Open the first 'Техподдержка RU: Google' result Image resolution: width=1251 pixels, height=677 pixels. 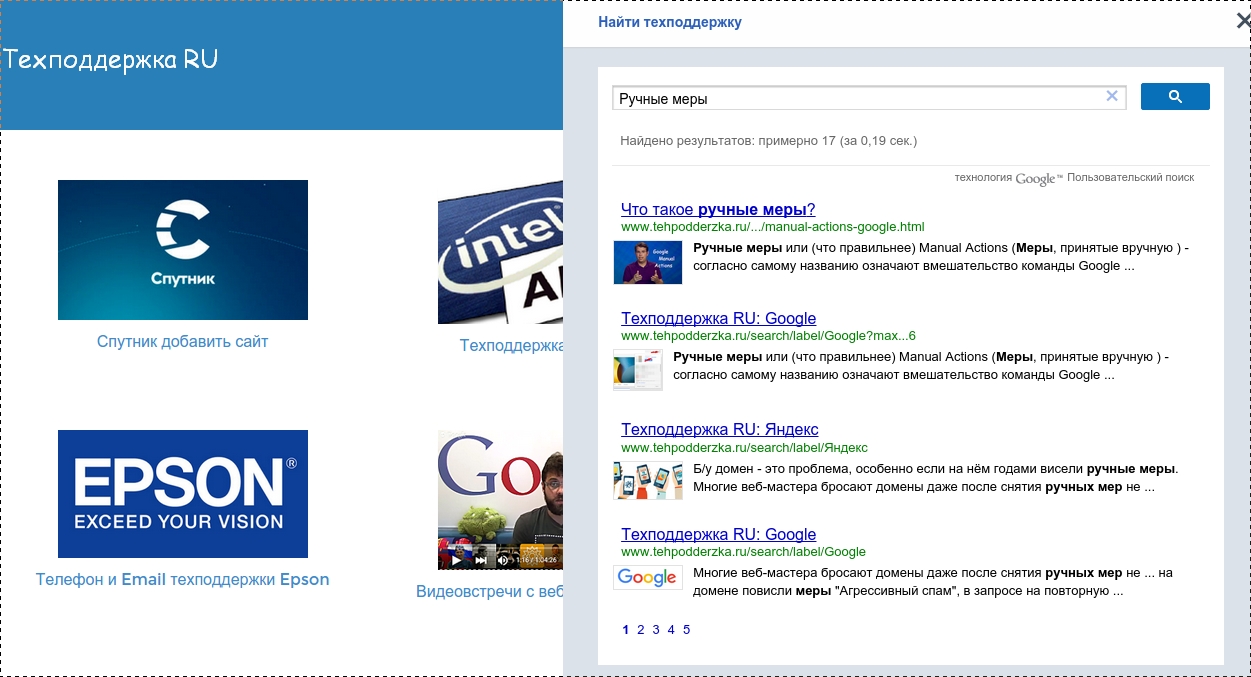point(718,319)
